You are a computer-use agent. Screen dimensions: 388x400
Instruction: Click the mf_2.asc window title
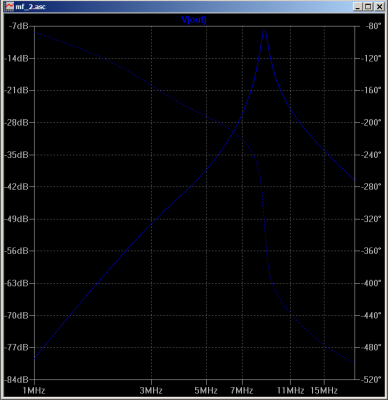tap(31, 6)
